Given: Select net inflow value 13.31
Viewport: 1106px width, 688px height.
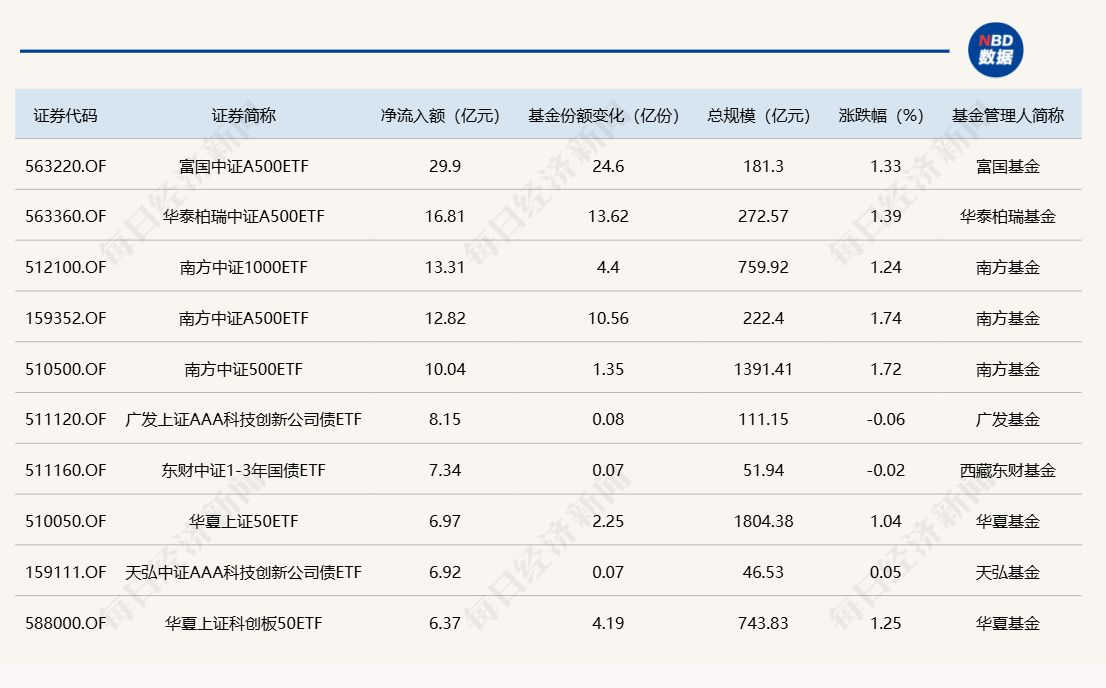Looking at the screenshot, I should coord(445,267).
